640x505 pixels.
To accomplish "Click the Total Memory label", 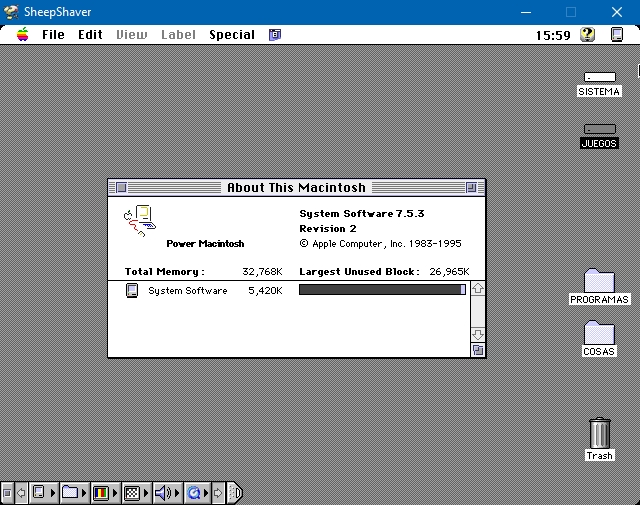I will pyautogui.click(x=164, y=272).
